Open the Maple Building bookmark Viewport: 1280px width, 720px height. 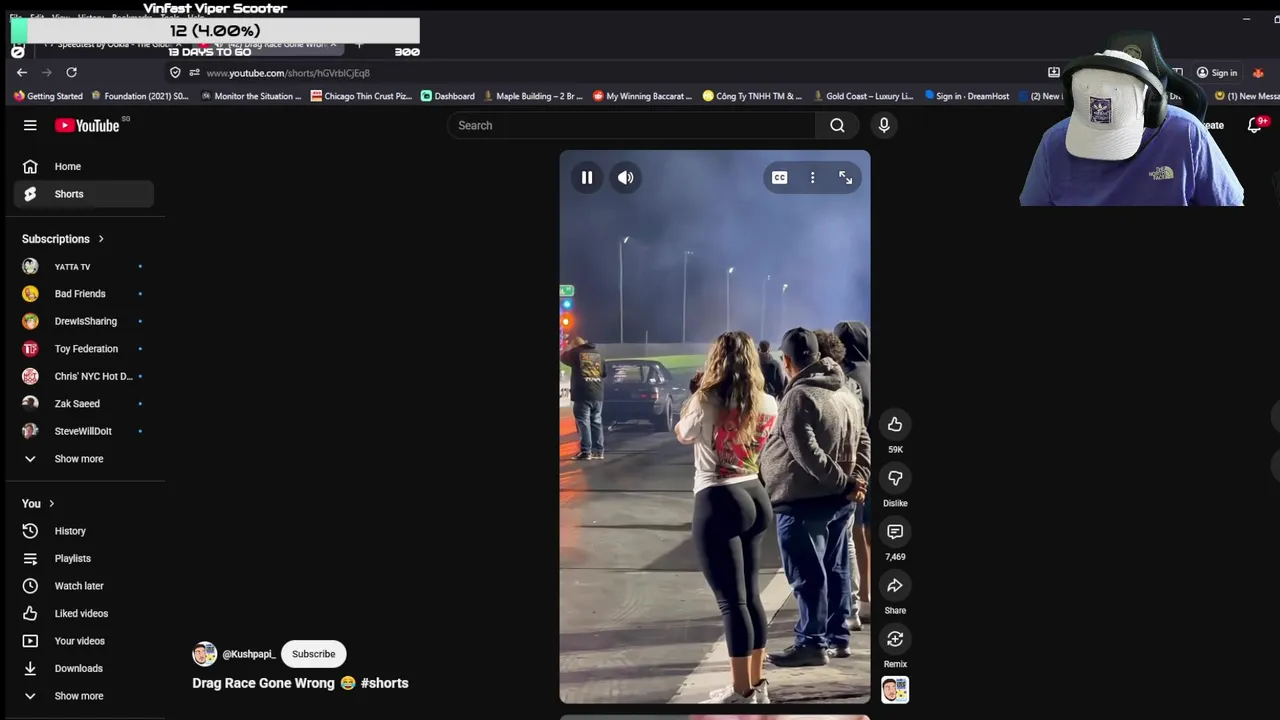(532, 96)
